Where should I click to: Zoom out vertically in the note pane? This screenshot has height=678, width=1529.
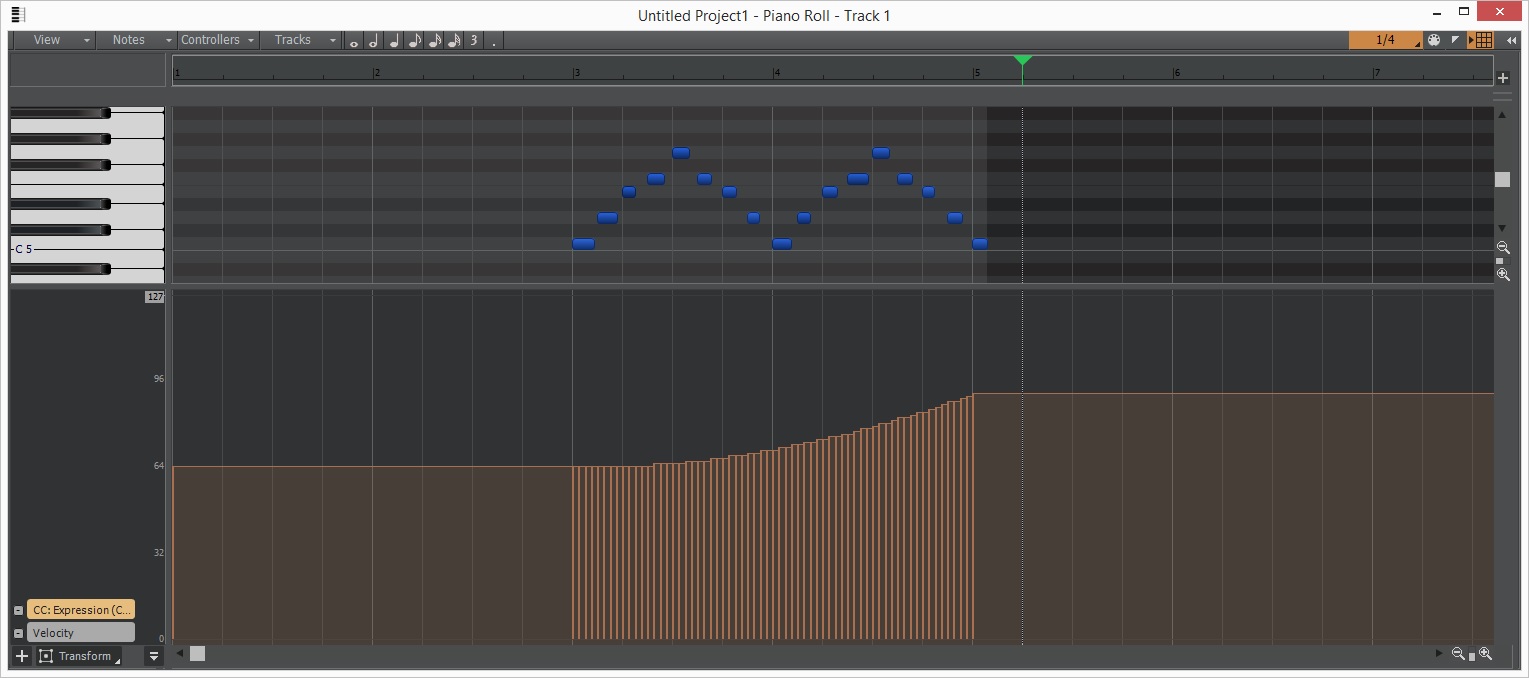tap(1503, 247)
